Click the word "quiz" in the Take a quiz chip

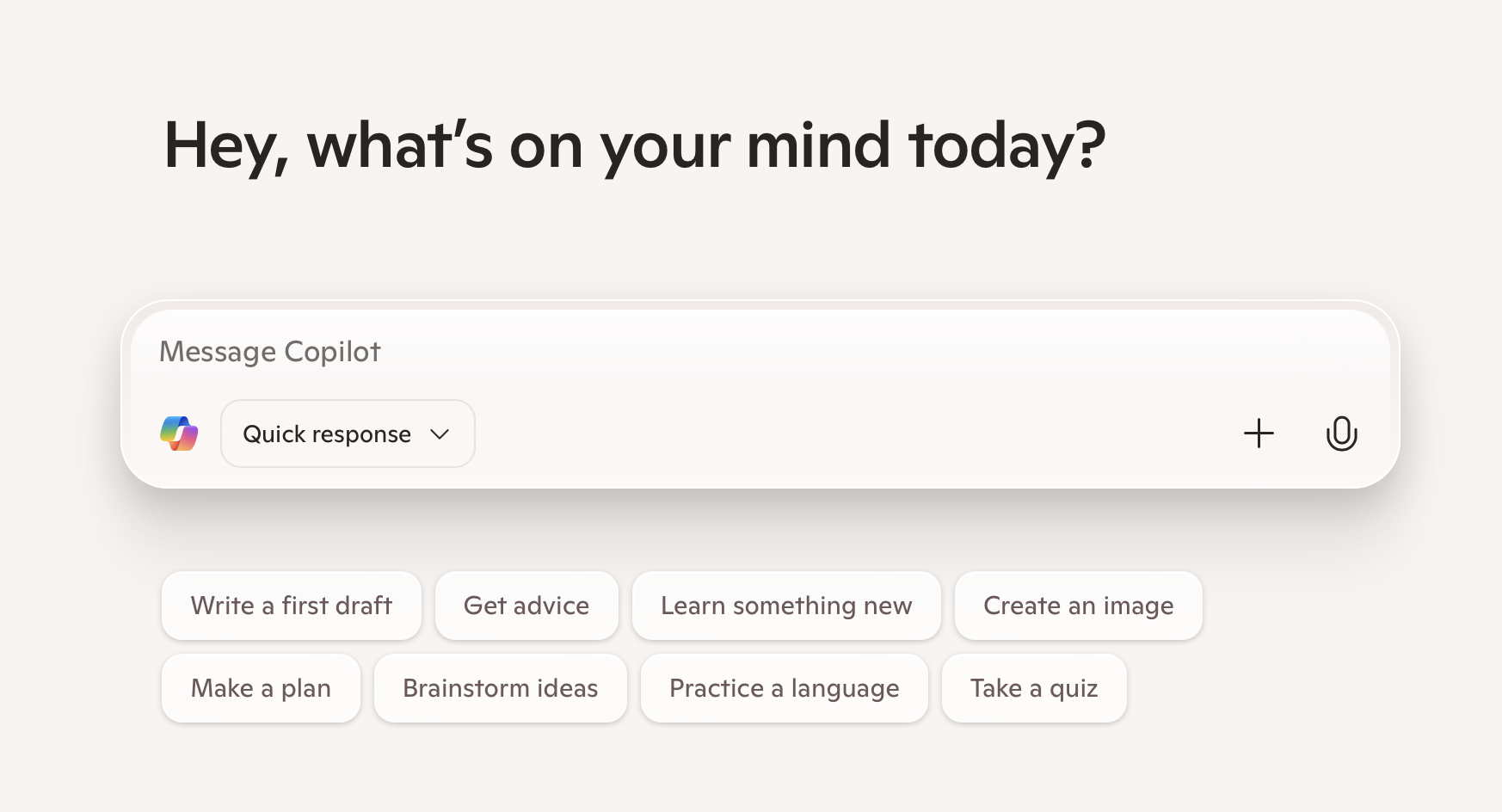click(x=1074, y=689)
